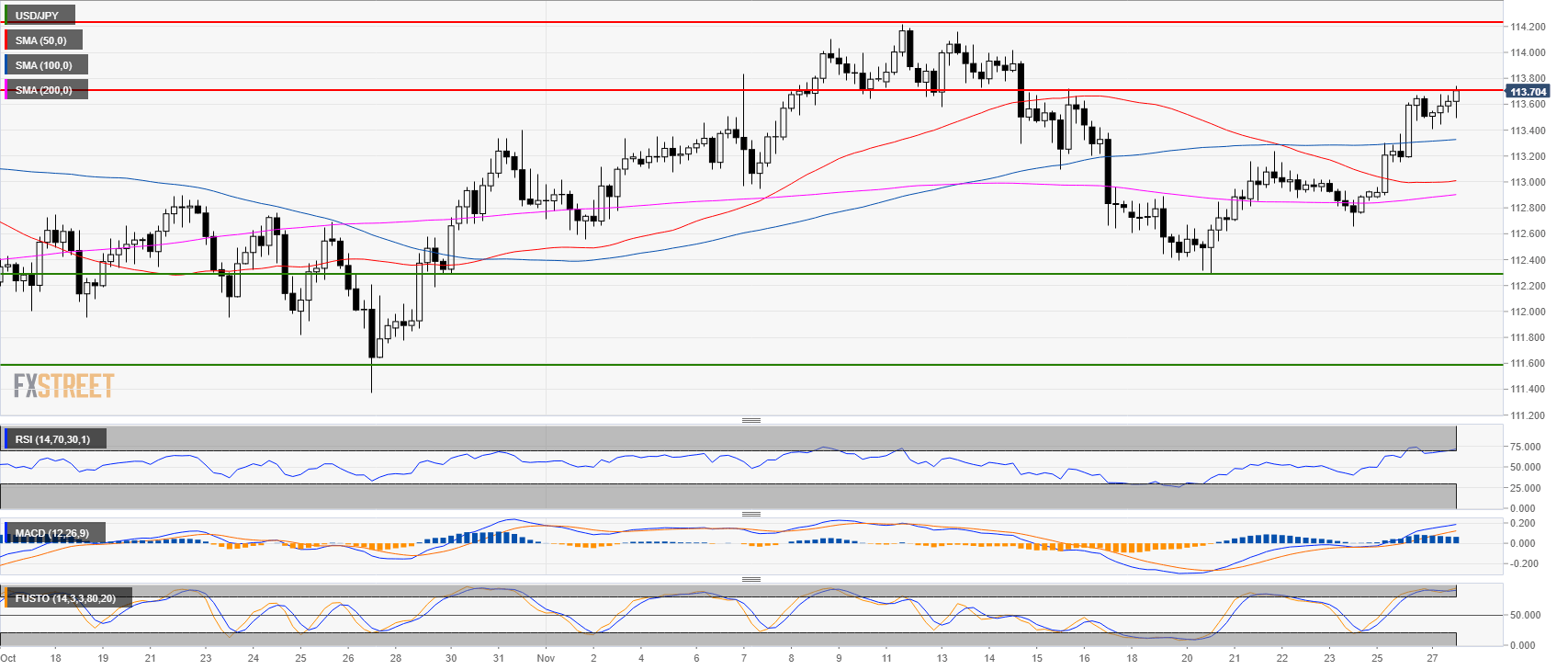This screenshot has height=670, width=1568.
Task: Click the 114.200 level on price axis
Action: [1528, 28]
